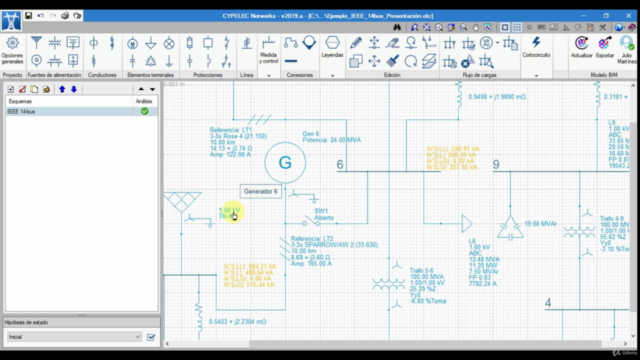Toggle square frame view mode

(505, 27)
